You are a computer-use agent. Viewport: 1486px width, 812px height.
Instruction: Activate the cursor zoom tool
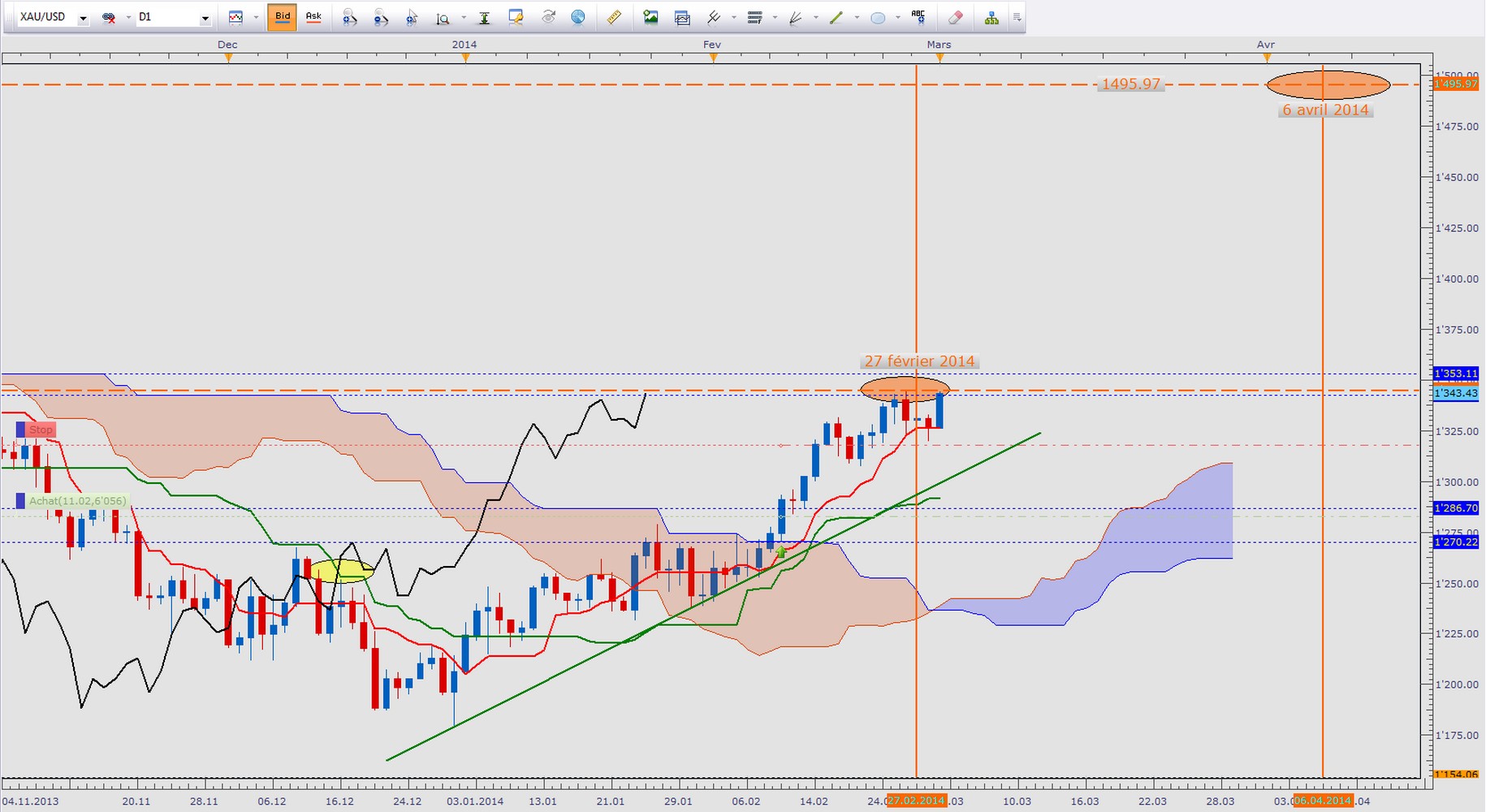click(x=412, y=17)
